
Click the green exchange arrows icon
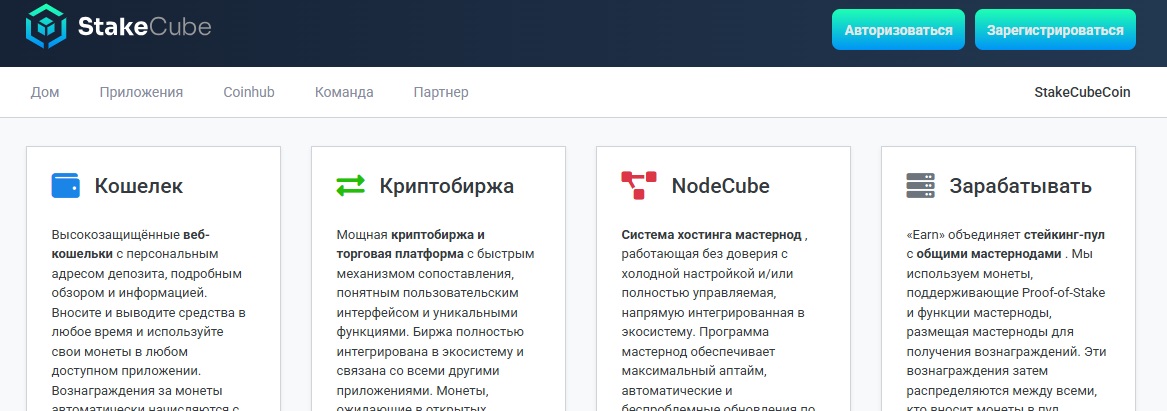351,185
